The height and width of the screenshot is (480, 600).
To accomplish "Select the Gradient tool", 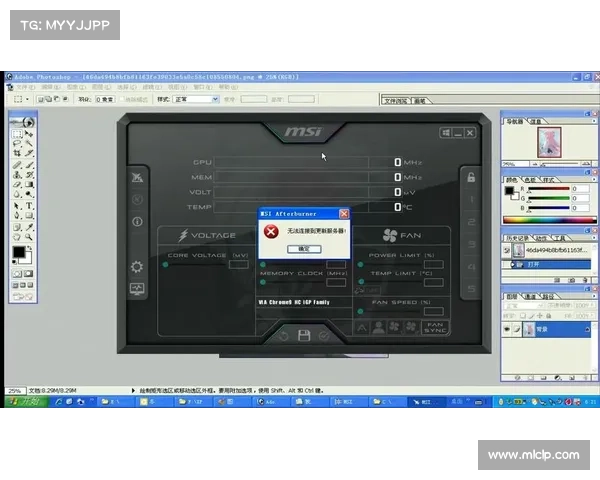I will (x=29, y=184).
